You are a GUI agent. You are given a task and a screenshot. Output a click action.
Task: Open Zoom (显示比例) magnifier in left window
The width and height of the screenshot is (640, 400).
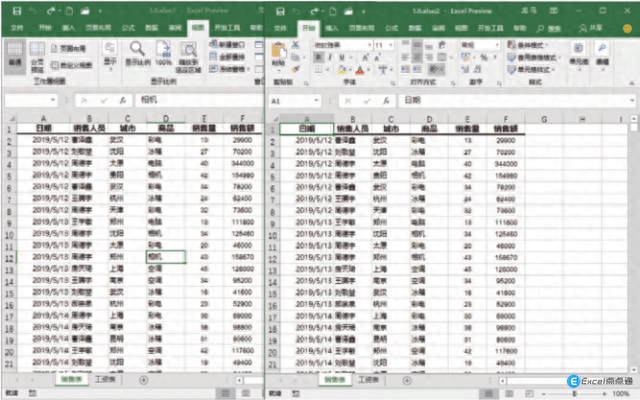click(x=138, y=54)
